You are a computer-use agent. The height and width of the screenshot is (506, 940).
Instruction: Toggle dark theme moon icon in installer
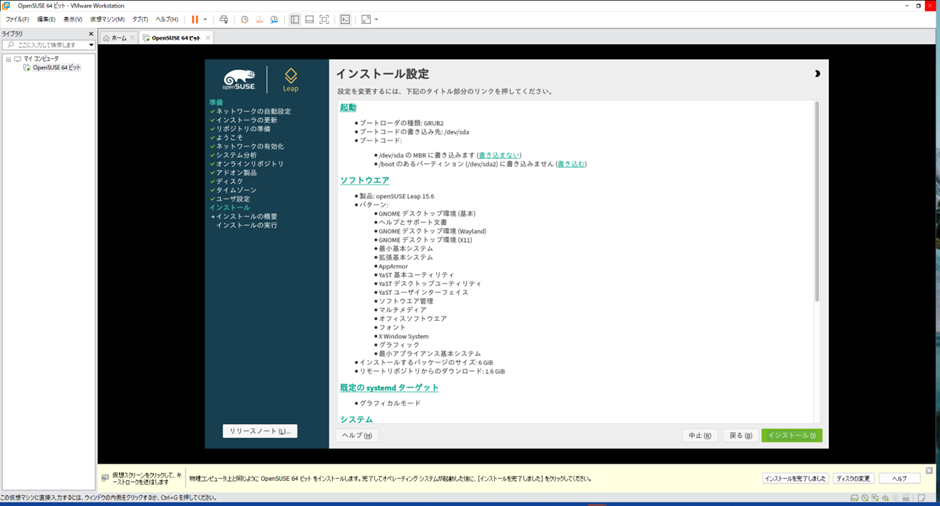click(x=817, y=74)
